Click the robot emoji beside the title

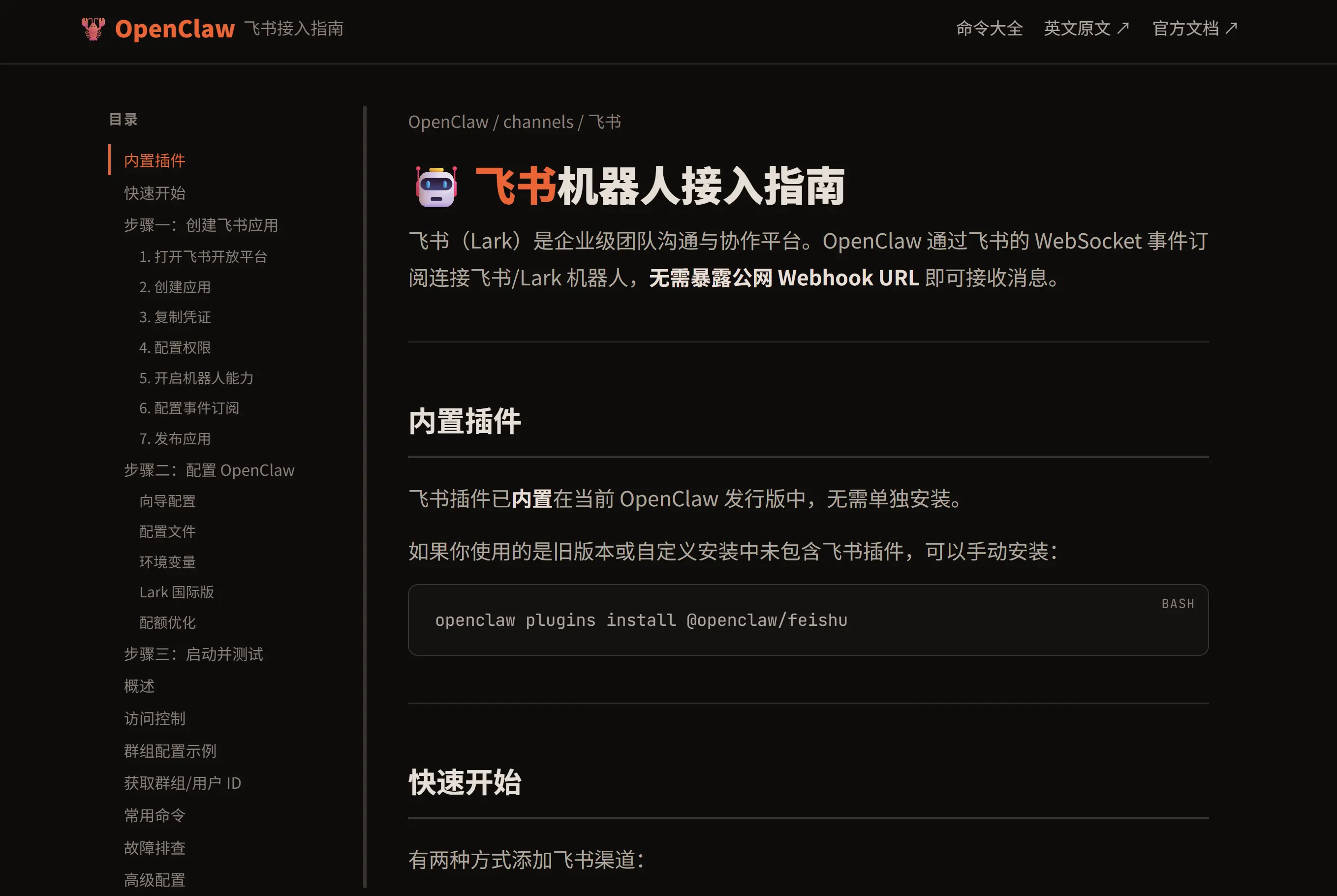[x=436, y=186]
